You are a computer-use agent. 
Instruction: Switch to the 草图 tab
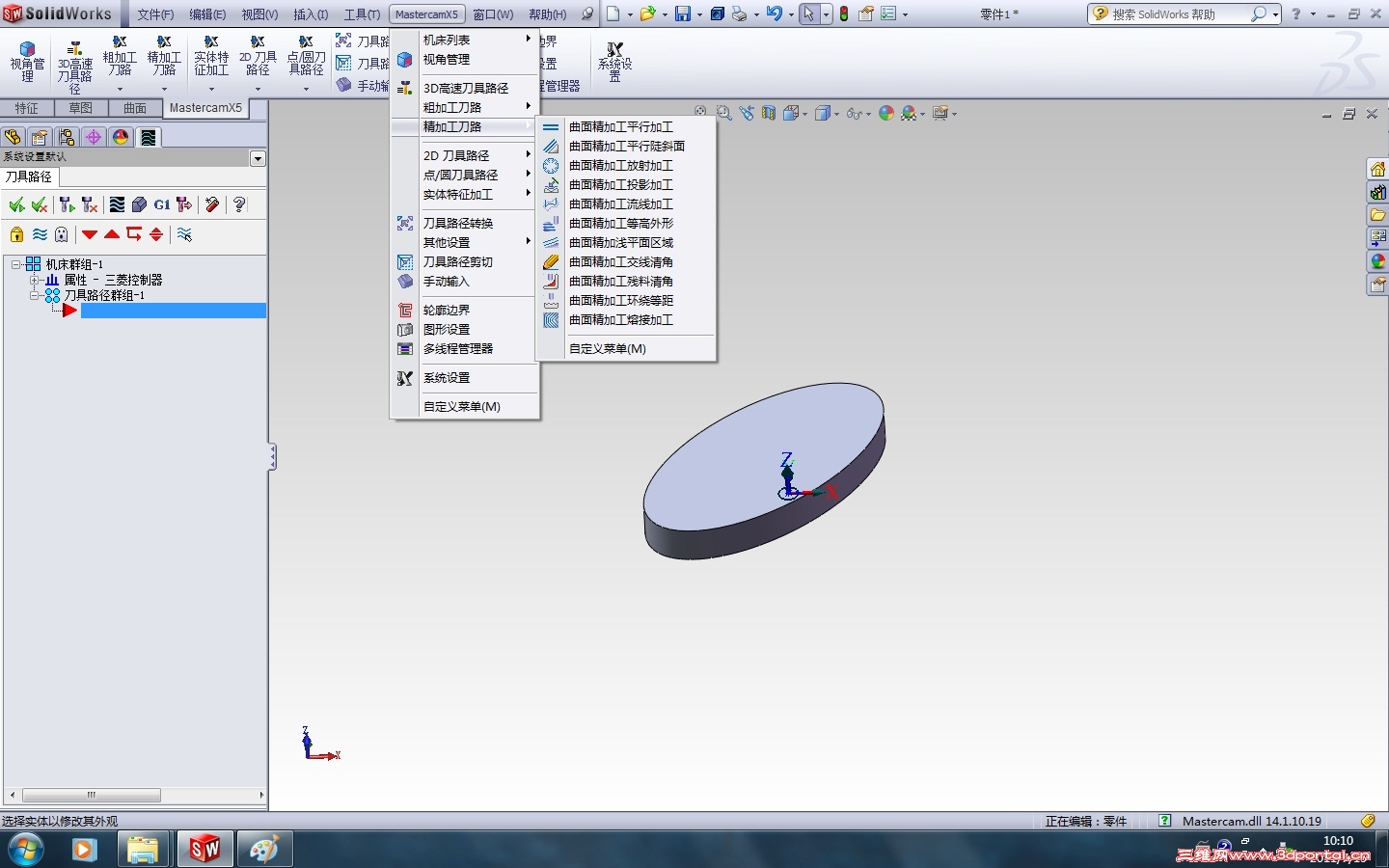[81, 108]
